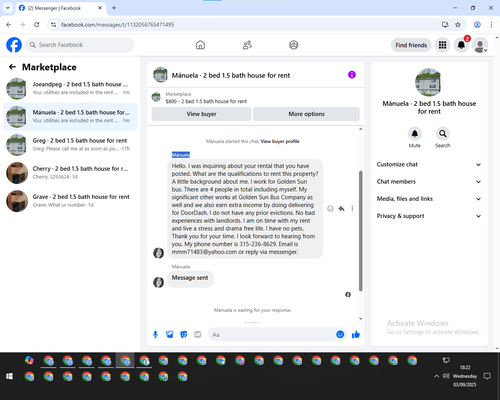500x400 pixels.
Task: Go back using the Marketplace back arrow
Action: [x=12, y=67]
